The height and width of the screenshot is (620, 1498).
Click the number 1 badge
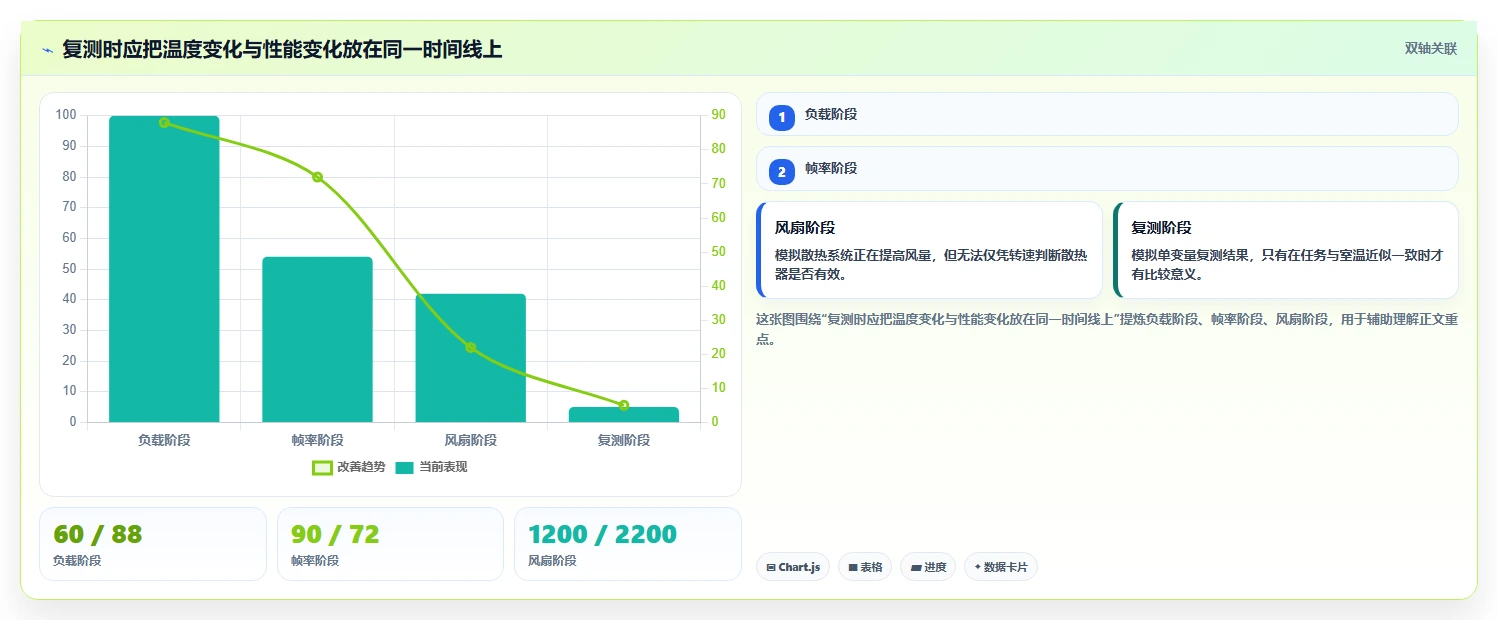click(x=782, y=118)
